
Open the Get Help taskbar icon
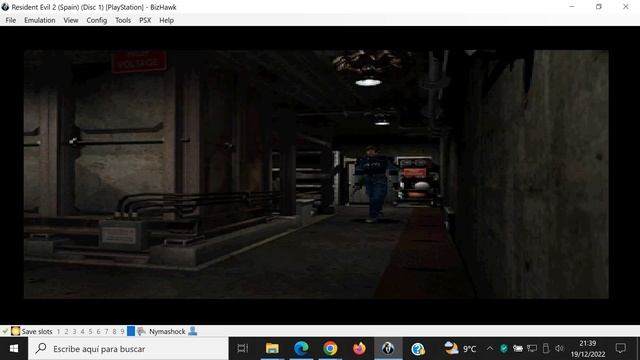418,349
